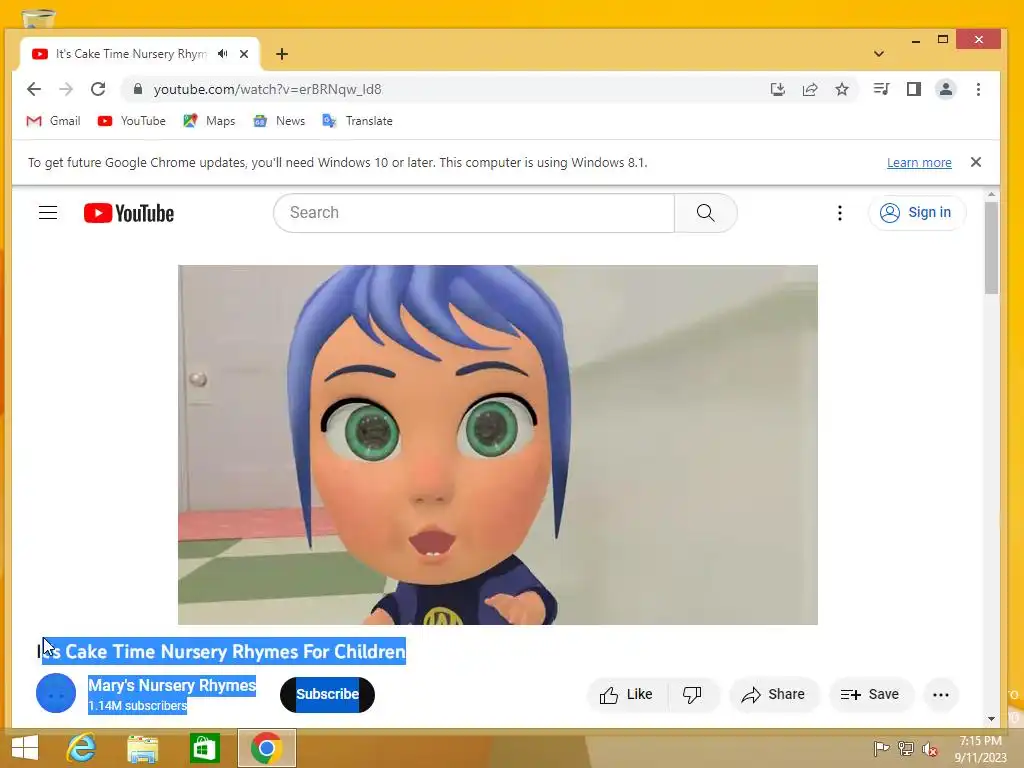The image size is (1024, 768).
Task: Click the video player to pause
Action: tap(498, 445)
